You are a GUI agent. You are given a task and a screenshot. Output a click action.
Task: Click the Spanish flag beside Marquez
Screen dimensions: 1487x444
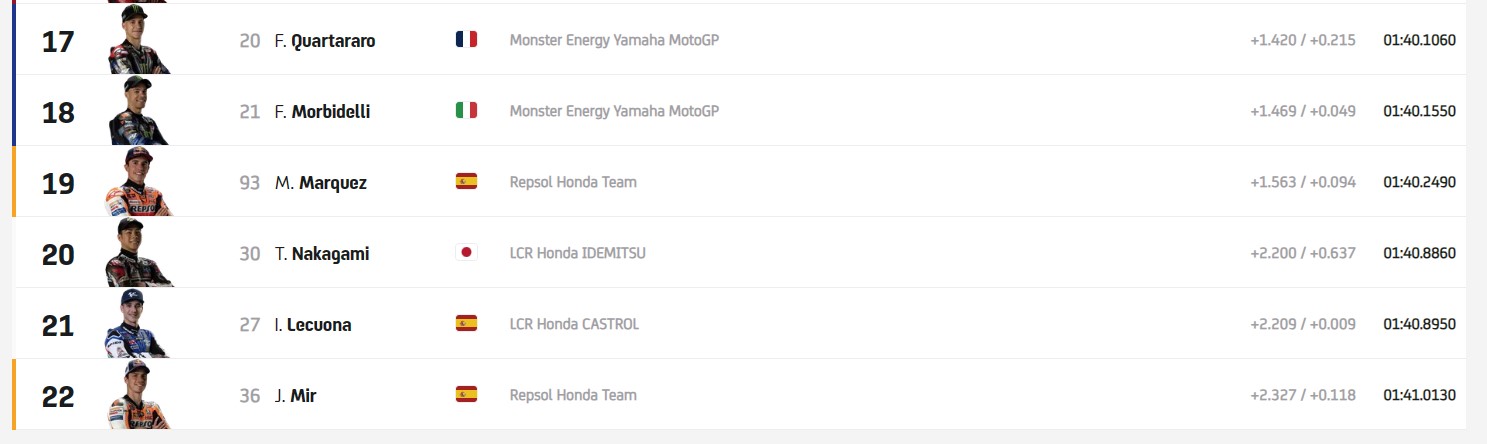point(466,182)
